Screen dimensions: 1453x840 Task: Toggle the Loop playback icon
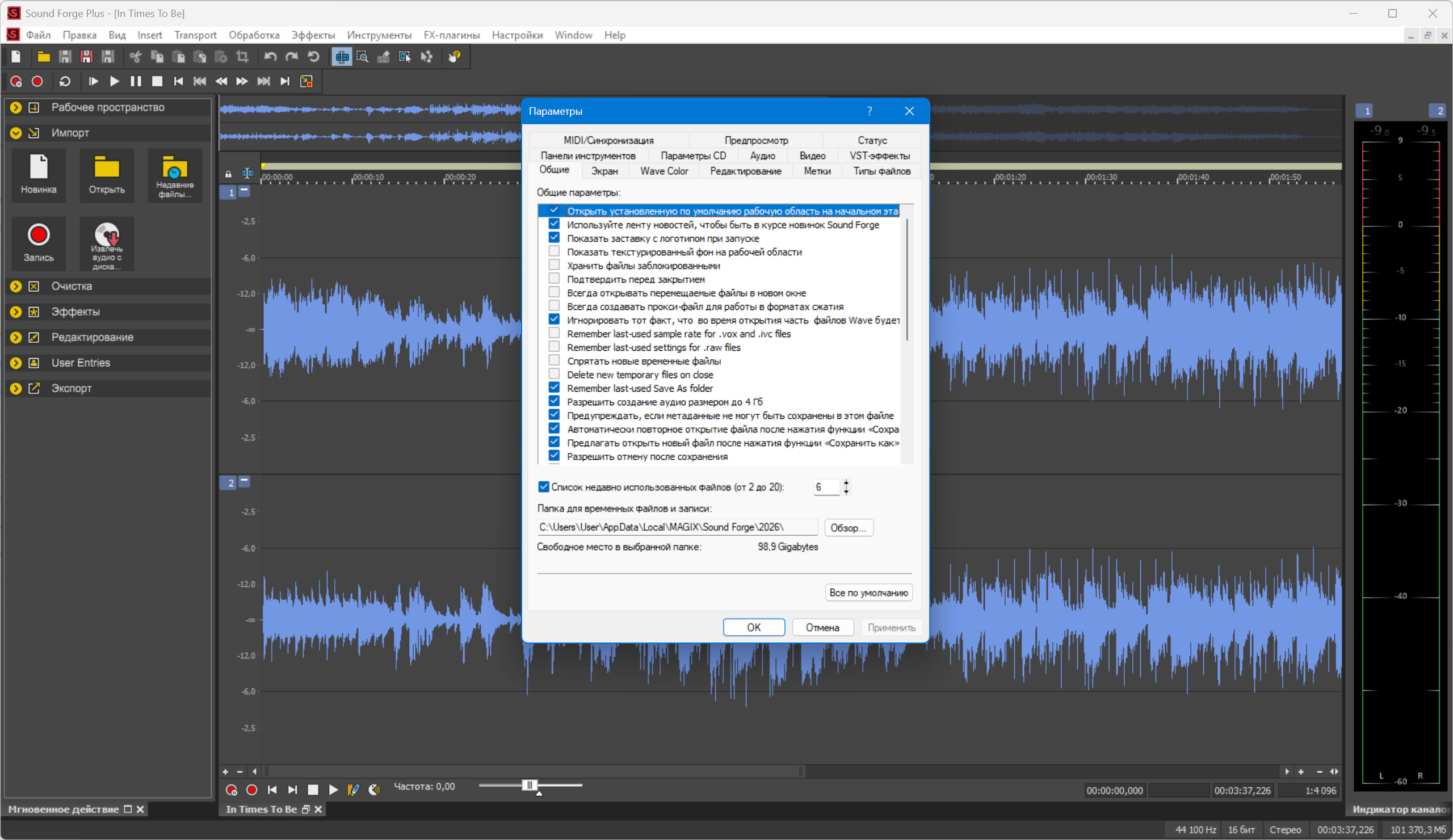click(x=65, y=81)
